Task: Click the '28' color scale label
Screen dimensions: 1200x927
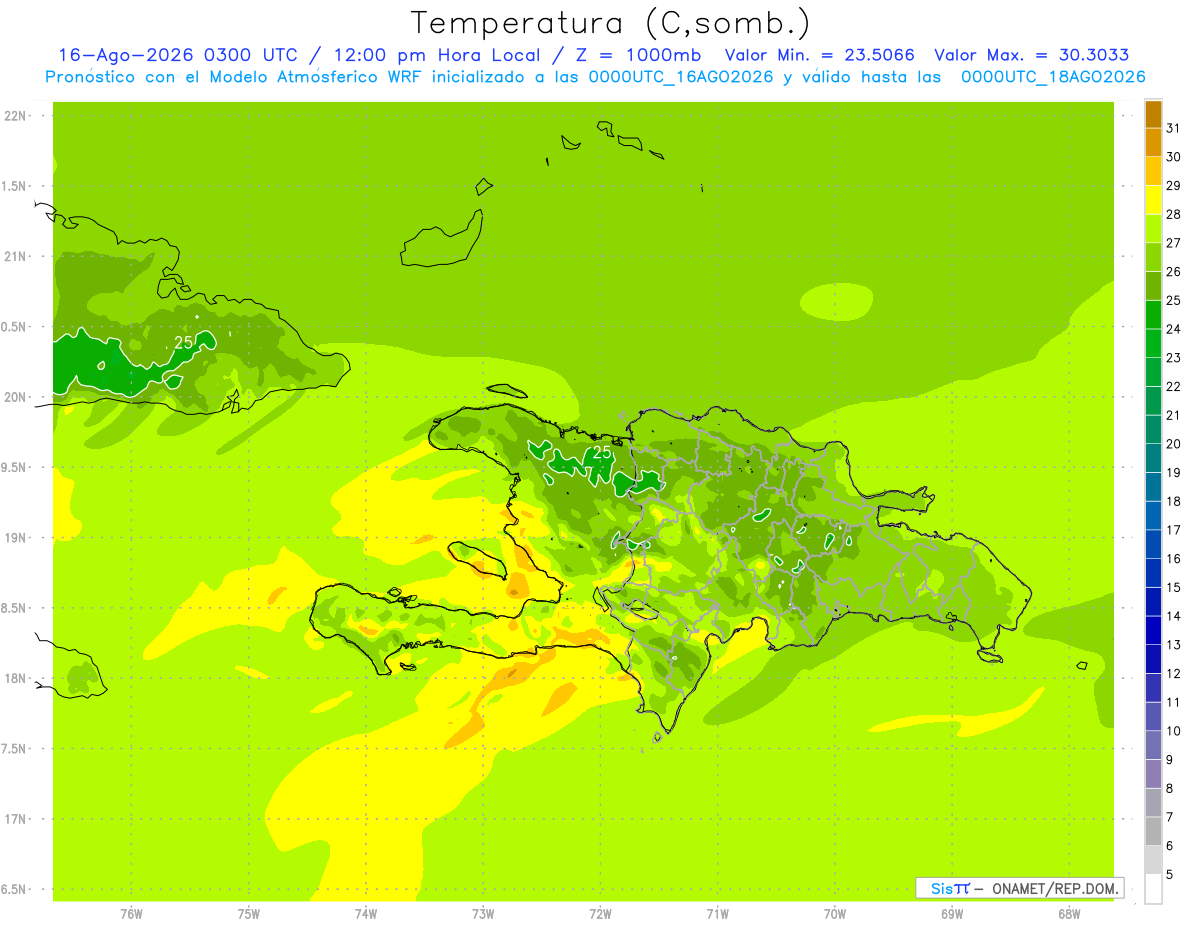Action: click(1173, 214)
